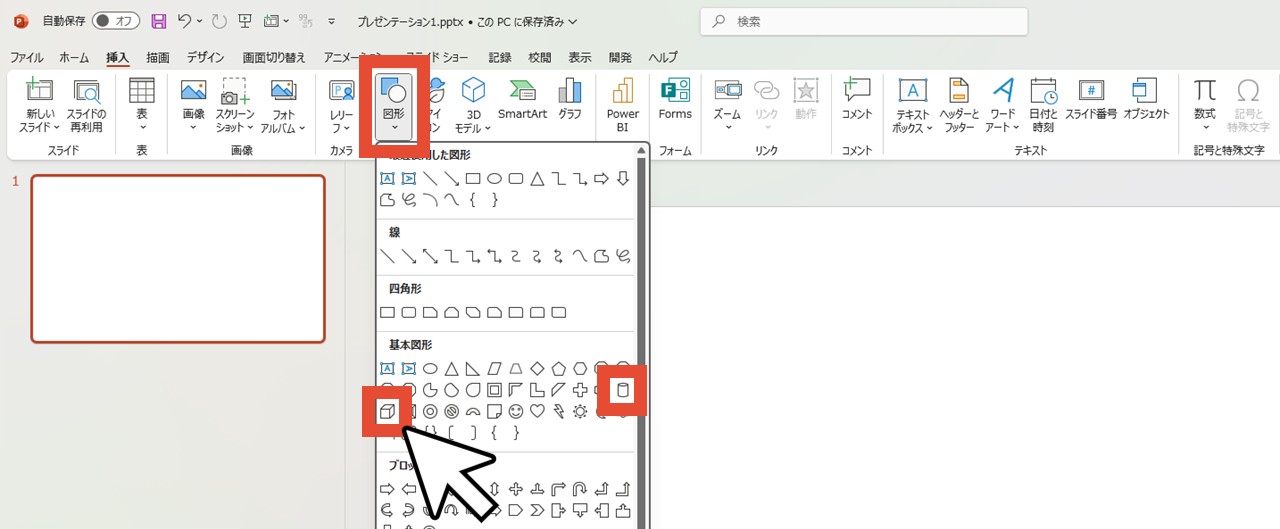Pick the right arrow under ブロック矢印
Screen dimensions: 1280x529
coord(387,489)
